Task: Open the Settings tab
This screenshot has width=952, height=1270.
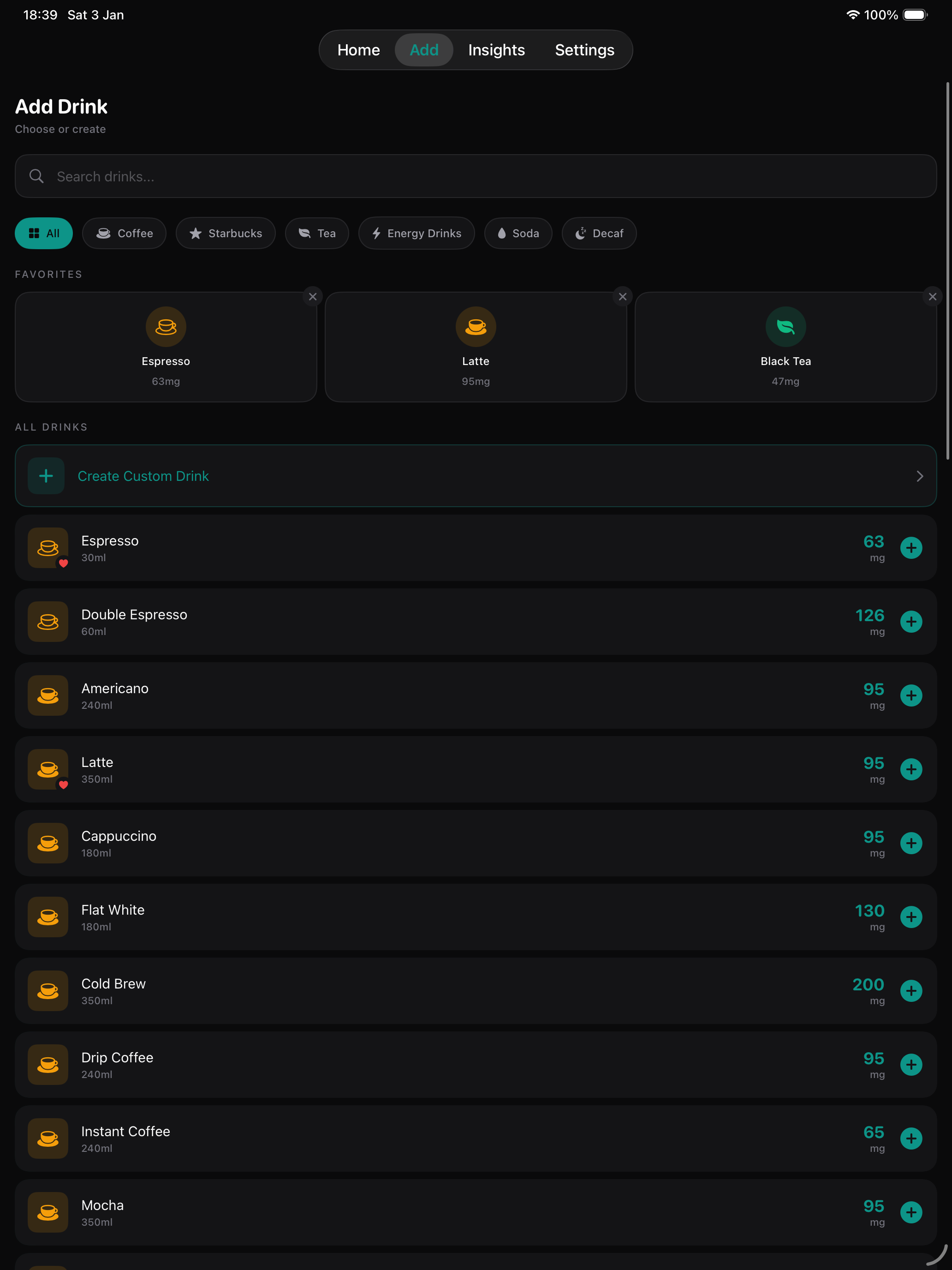Action: pos(584,50)
